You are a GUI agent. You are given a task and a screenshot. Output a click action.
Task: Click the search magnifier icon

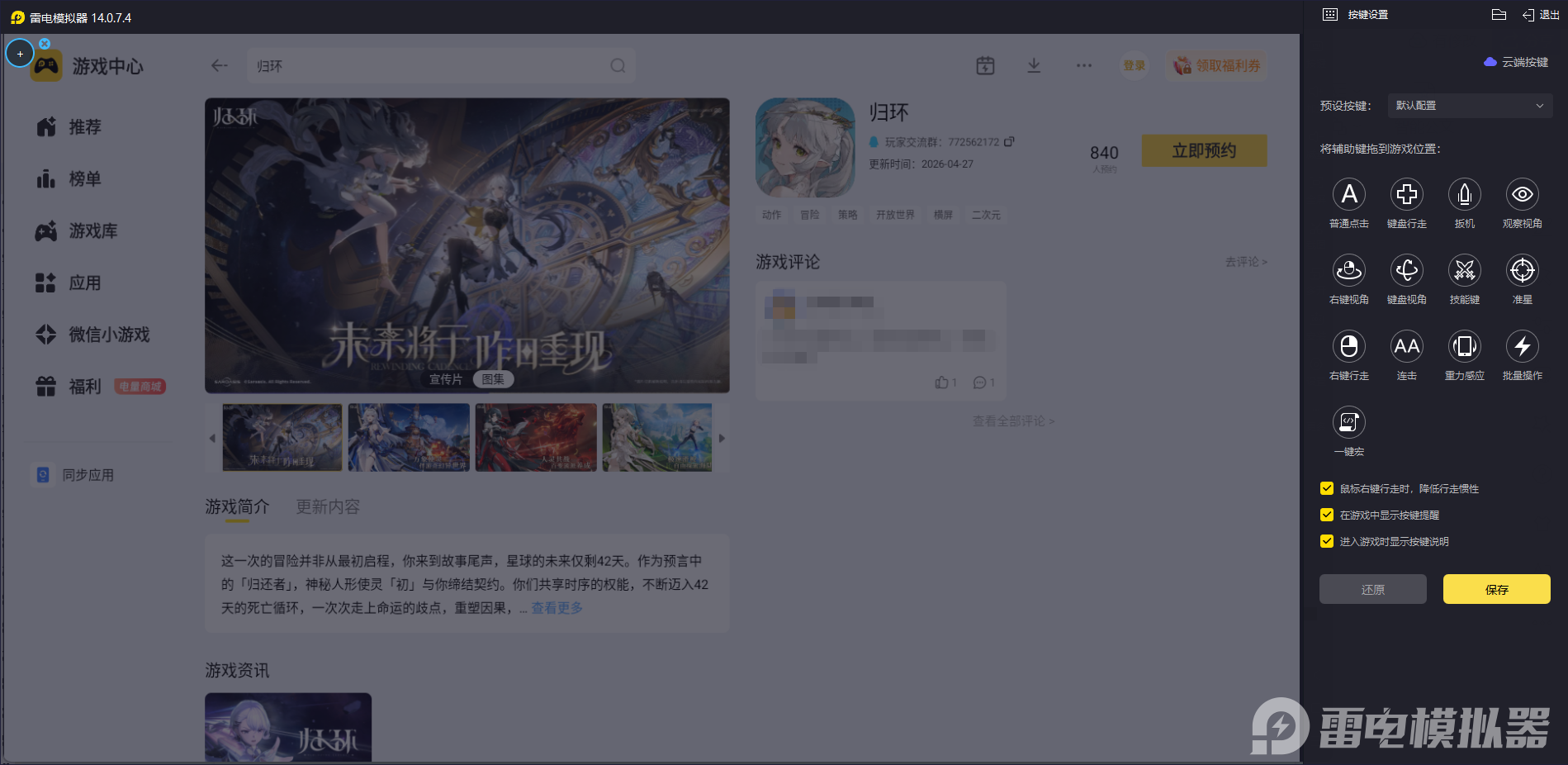coord(618,66)
